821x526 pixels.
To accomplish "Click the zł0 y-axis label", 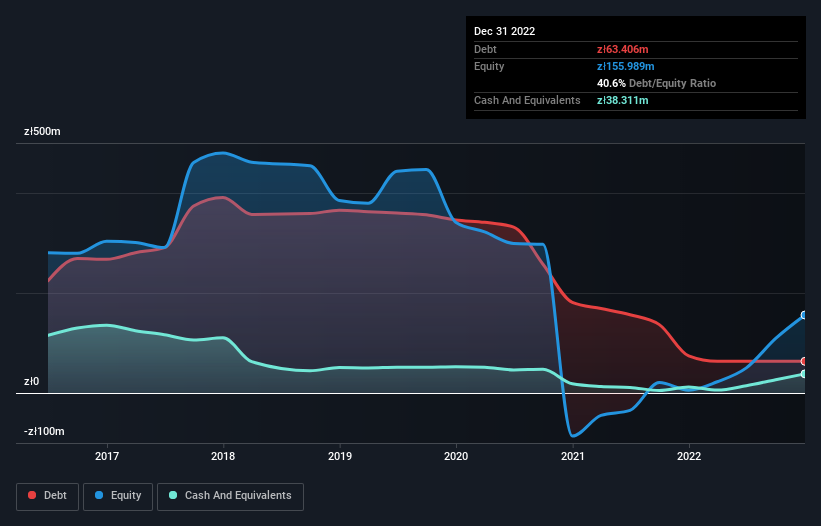I will [31, 382].
